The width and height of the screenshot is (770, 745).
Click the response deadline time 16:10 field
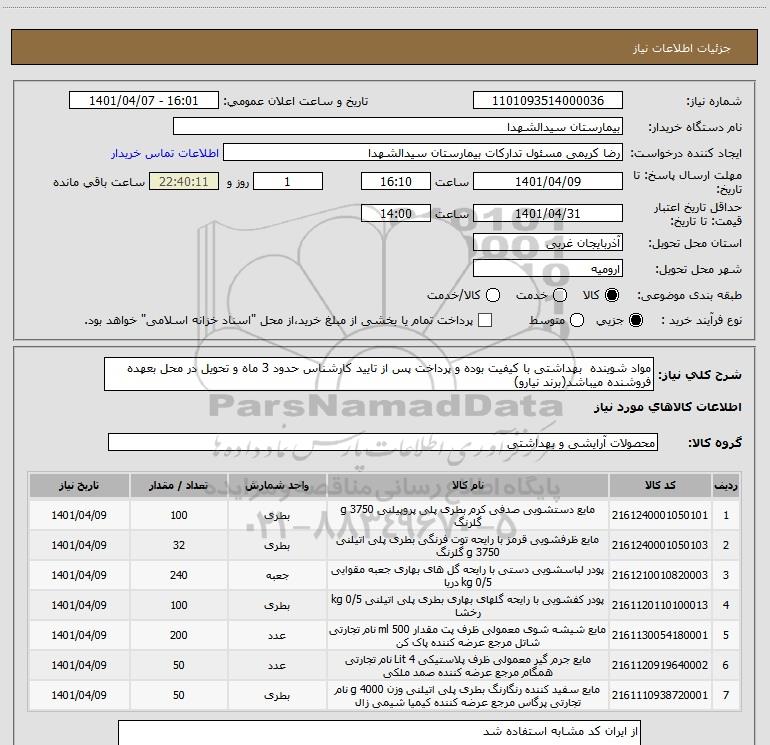click(396, 181)
